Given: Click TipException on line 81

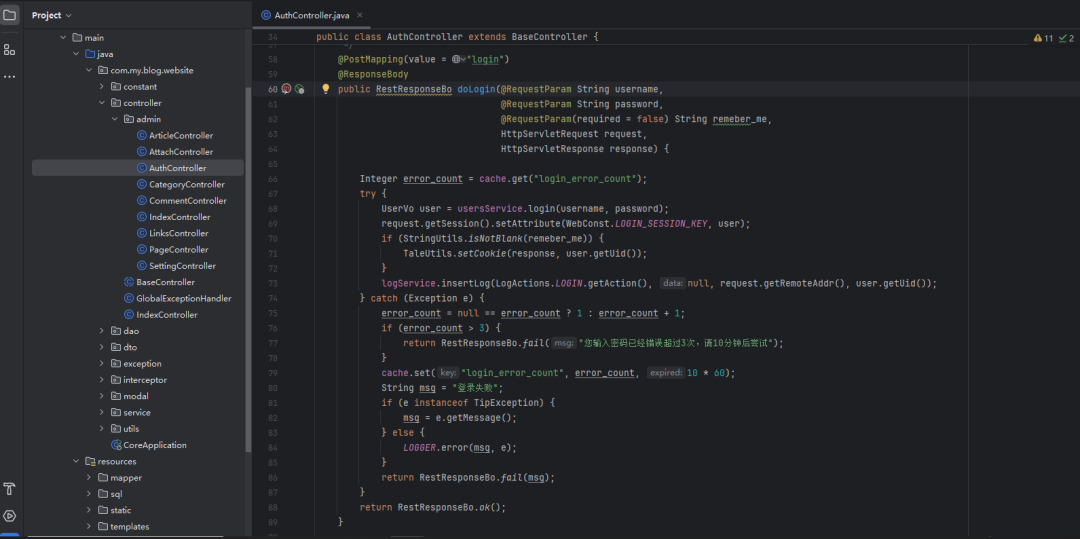Looking at the screenshot, I should click(507, 403).
